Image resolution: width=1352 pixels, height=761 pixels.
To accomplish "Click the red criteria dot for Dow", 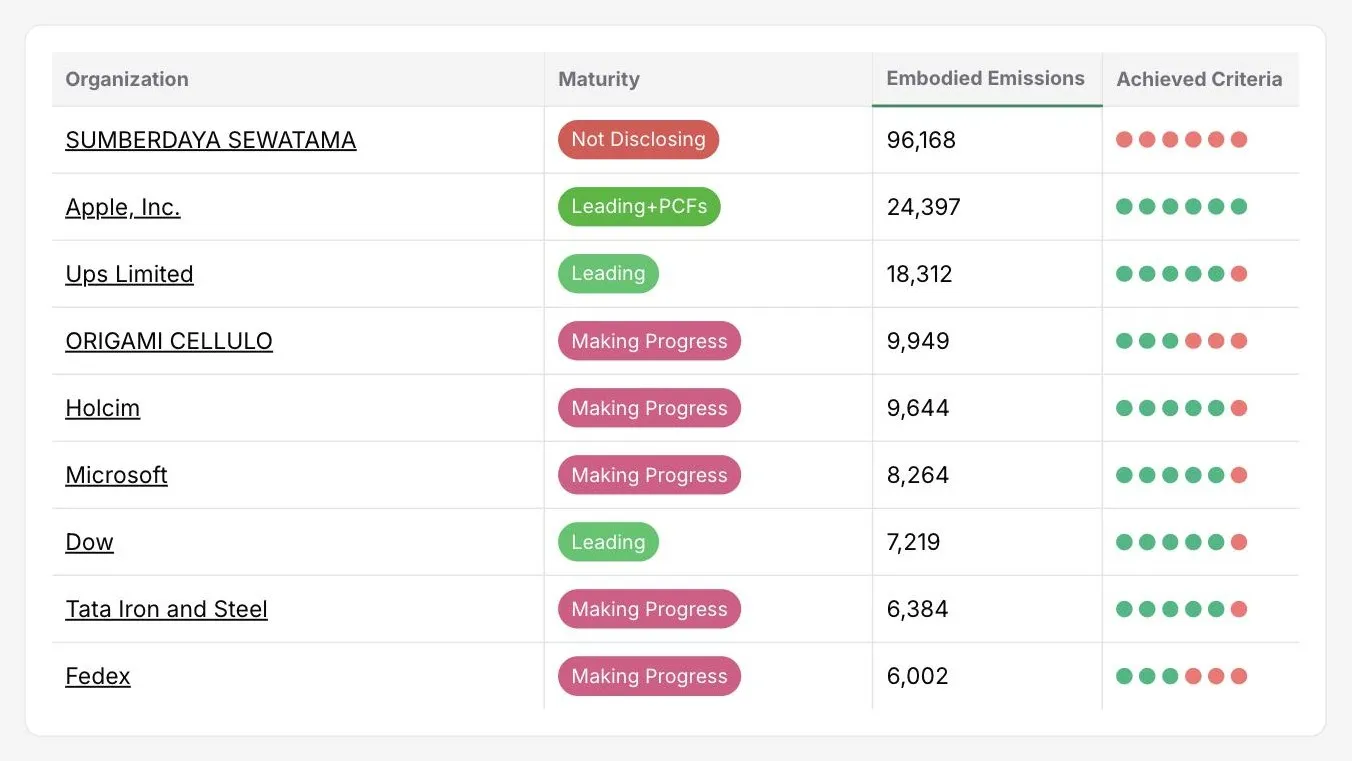I will click(1239, 542).
